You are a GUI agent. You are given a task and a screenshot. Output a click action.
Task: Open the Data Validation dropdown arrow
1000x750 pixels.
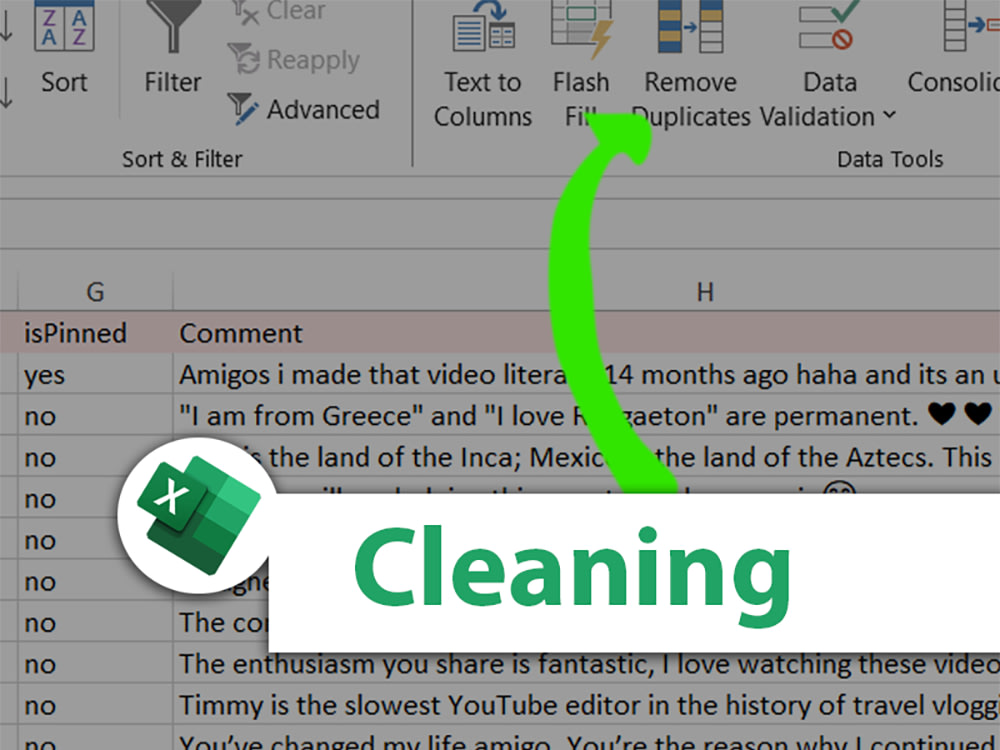click(888, 117)
